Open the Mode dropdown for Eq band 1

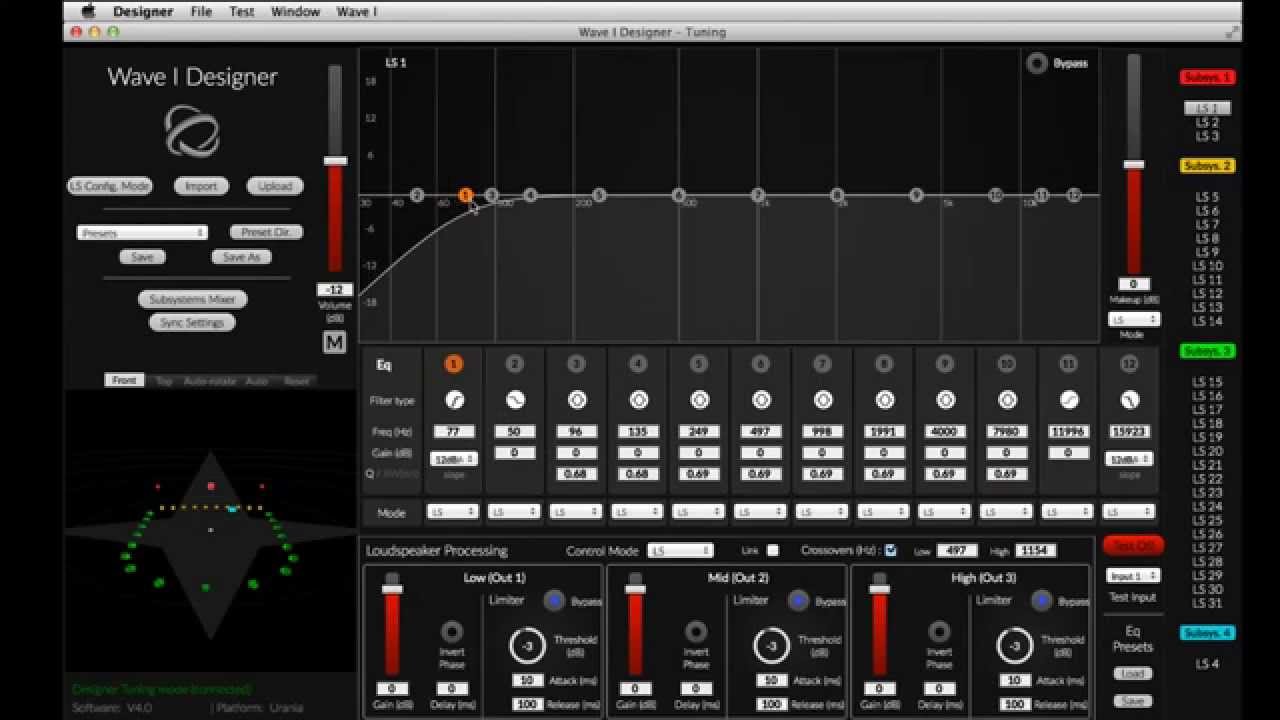(453, 512)
